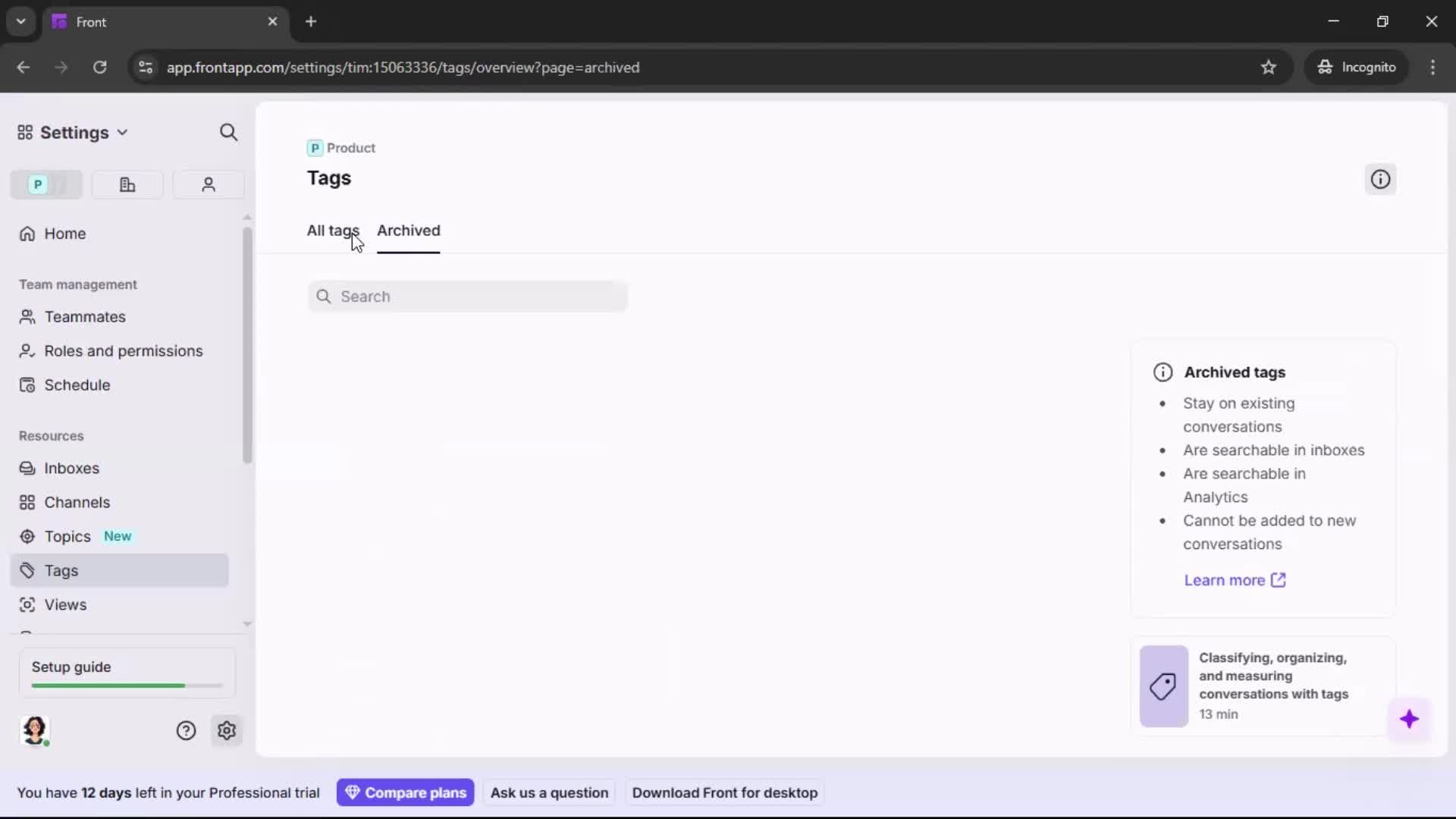This screenshot has width=1456, height=819.
Task: Select the personal settings person icon
Action: 208,184
